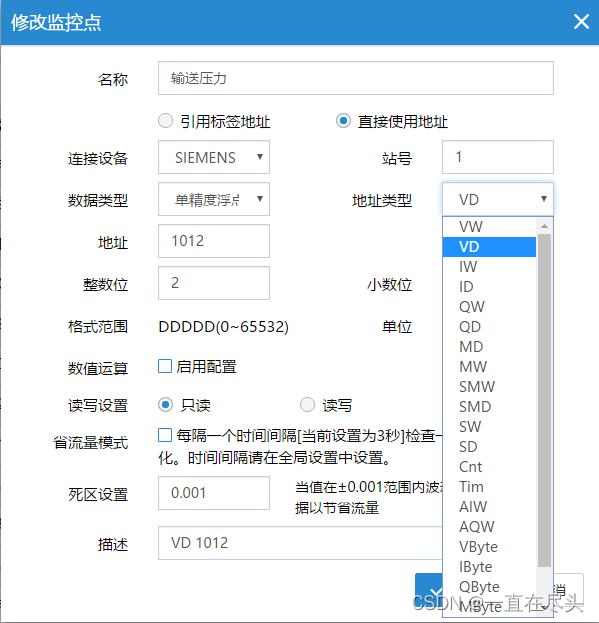
Task: Choose QByte in the address type list
Action: pos(489,587)
